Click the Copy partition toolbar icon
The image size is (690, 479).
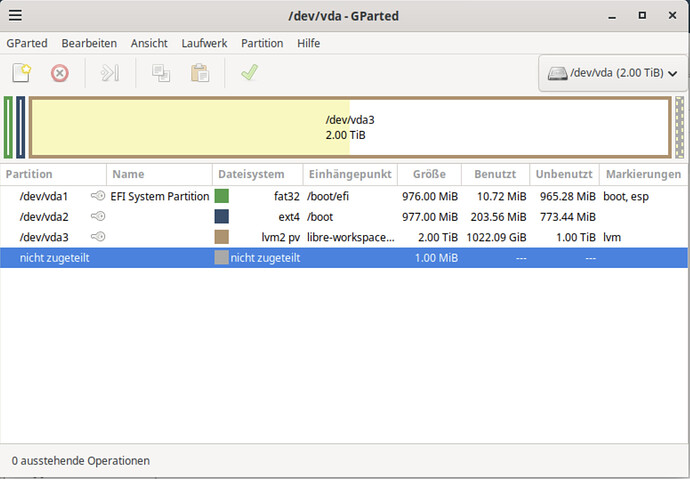160,73
